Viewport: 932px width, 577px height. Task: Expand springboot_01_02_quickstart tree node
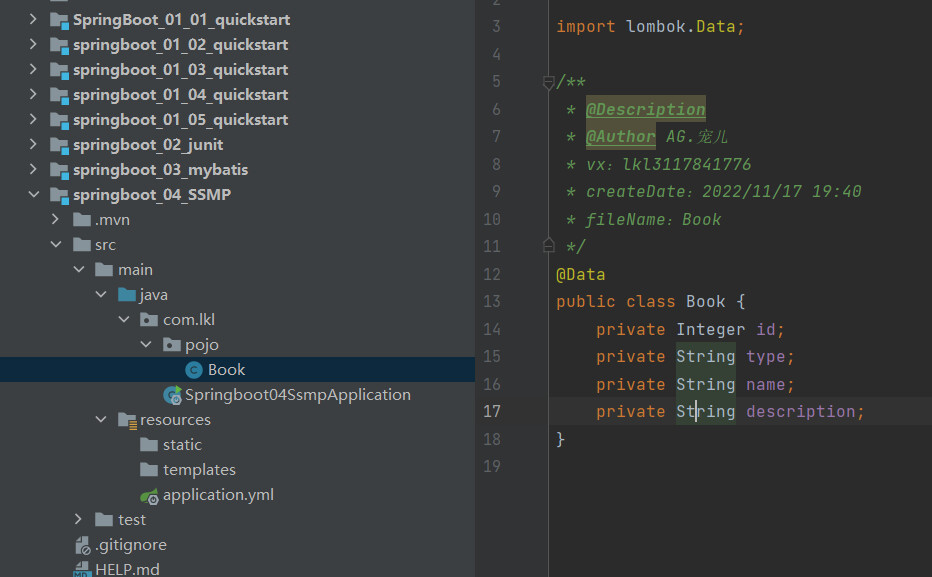coord(33,45)
